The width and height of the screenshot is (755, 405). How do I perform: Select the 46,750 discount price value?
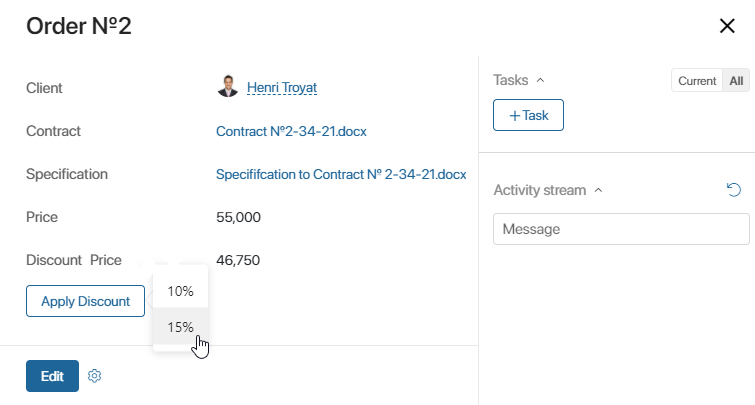238,260
